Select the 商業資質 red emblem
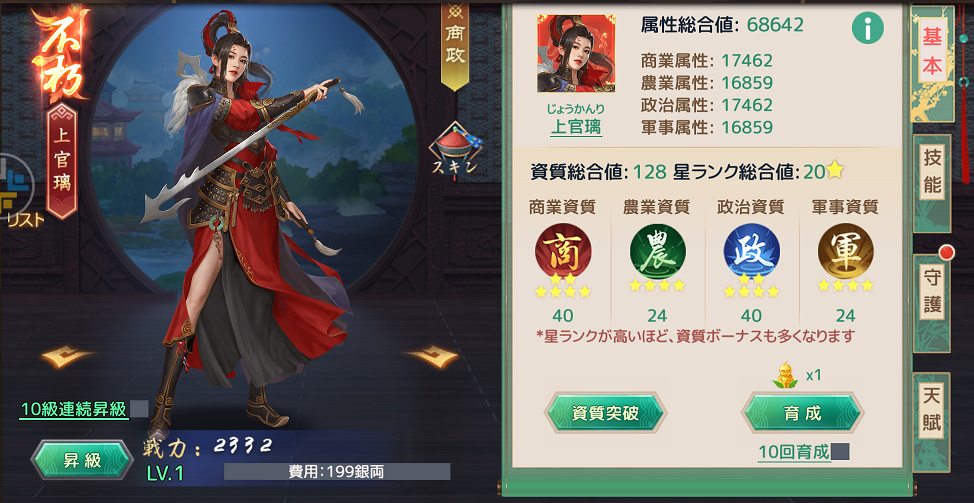The width and height of the screenshot is (974, 503). click(x=563, y=250)
